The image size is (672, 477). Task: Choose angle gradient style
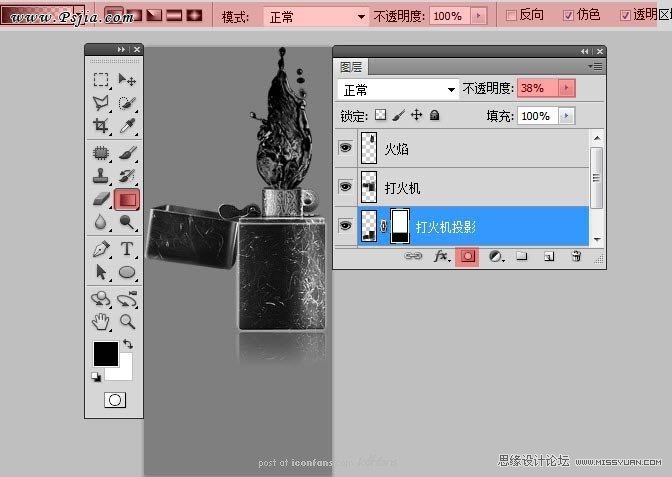(154, 15)
